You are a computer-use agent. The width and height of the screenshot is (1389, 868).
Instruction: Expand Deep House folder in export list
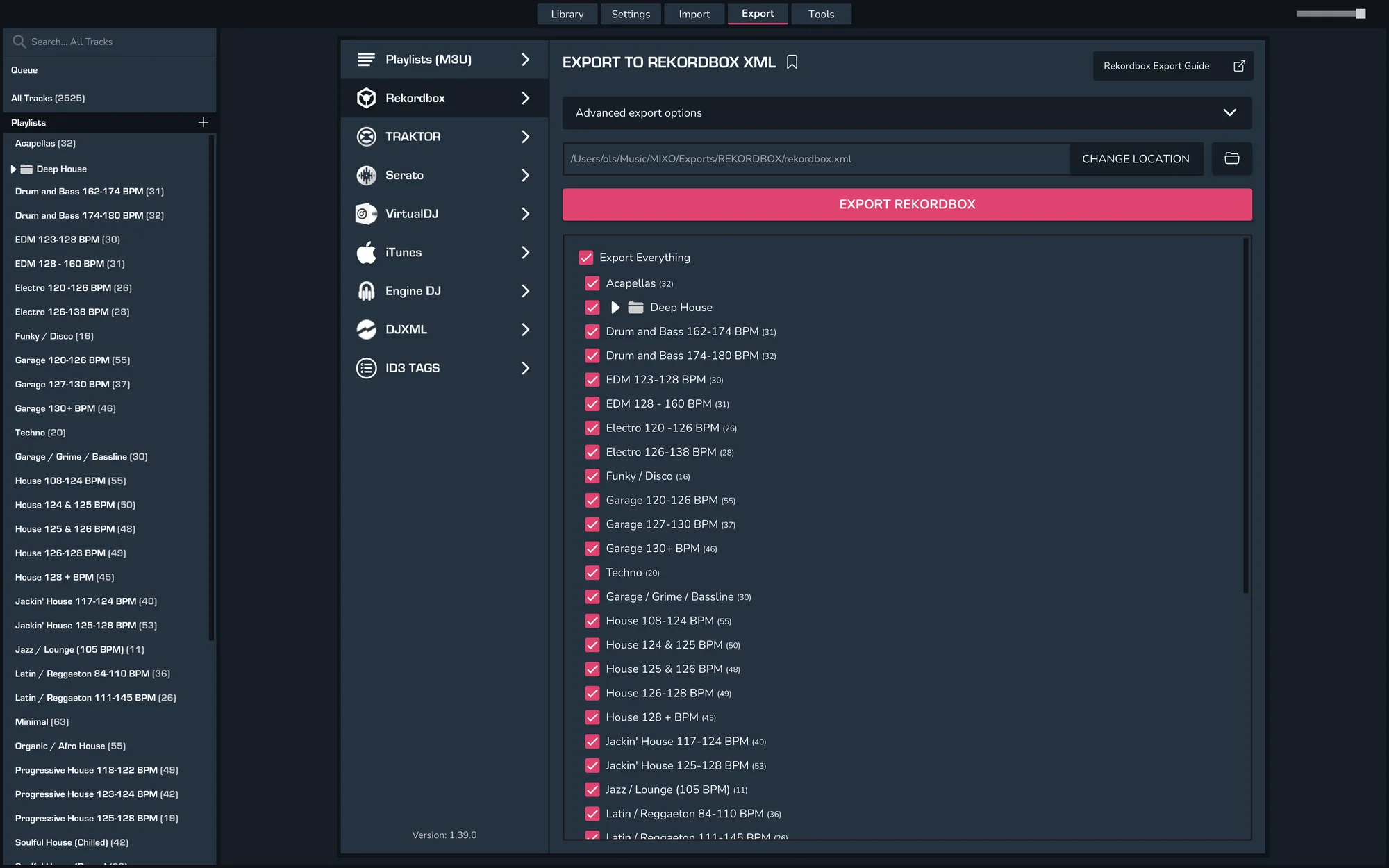(x=615, y=308)
